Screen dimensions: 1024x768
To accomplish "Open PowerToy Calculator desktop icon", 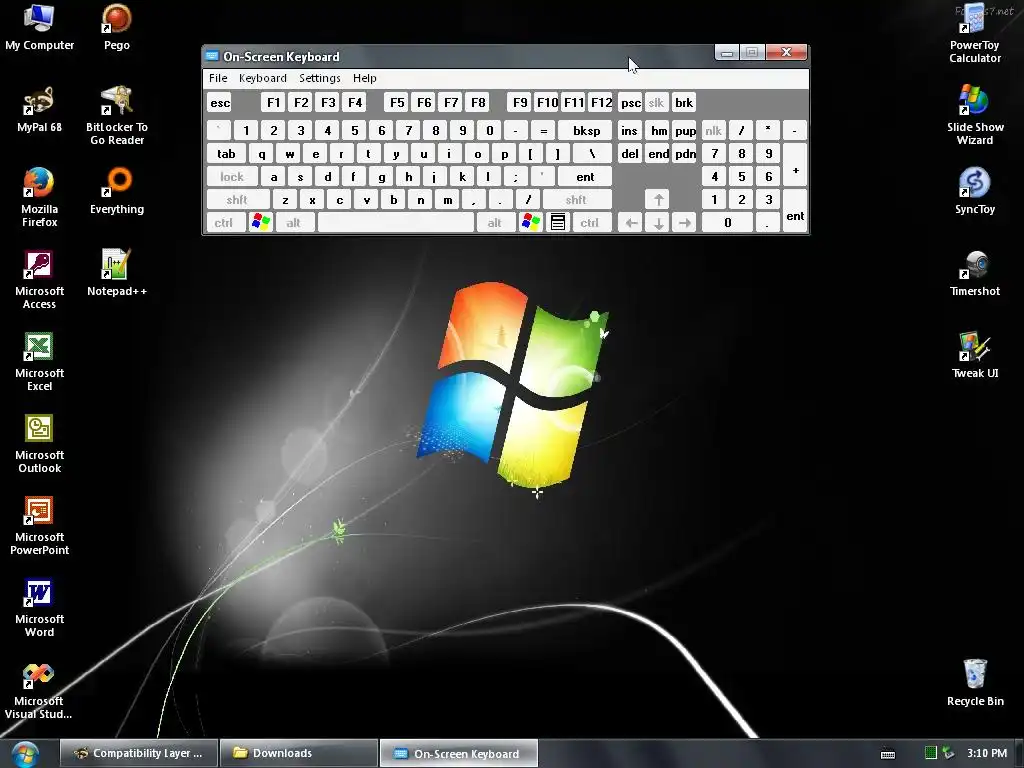I will pos(974,34).
